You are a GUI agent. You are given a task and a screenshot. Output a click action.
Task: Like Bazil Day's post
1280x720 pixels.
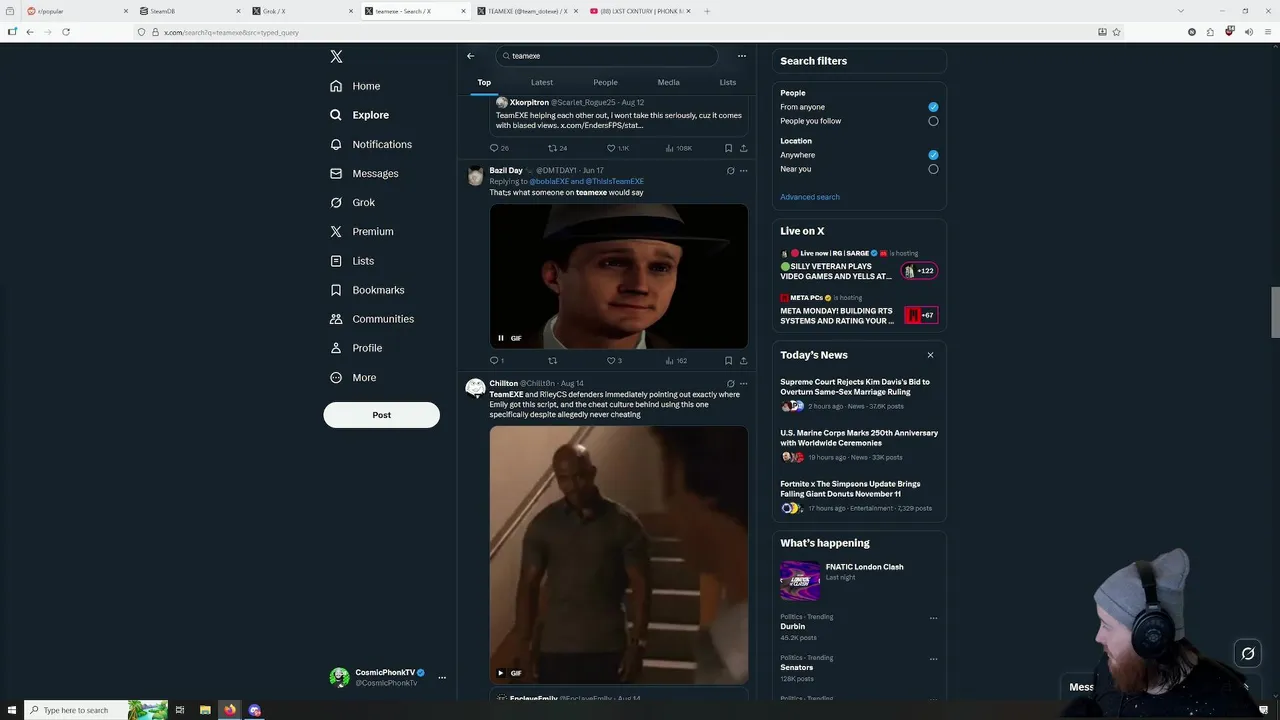(615, 361)
